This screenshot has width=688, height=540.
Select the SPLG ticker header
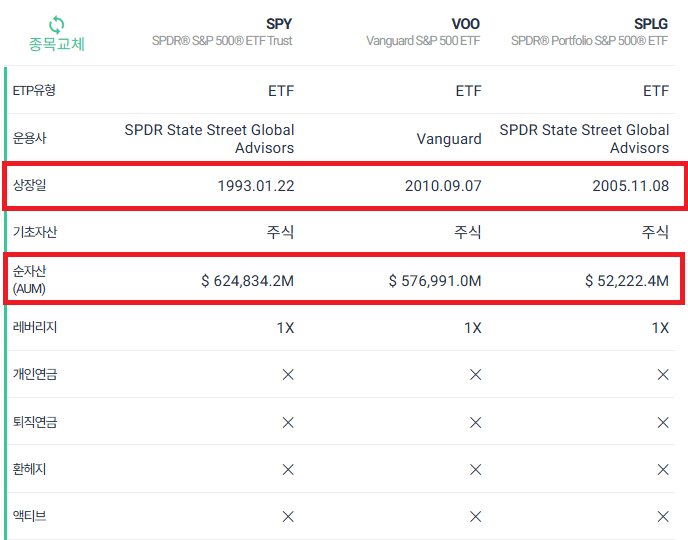tap(651, 24)
